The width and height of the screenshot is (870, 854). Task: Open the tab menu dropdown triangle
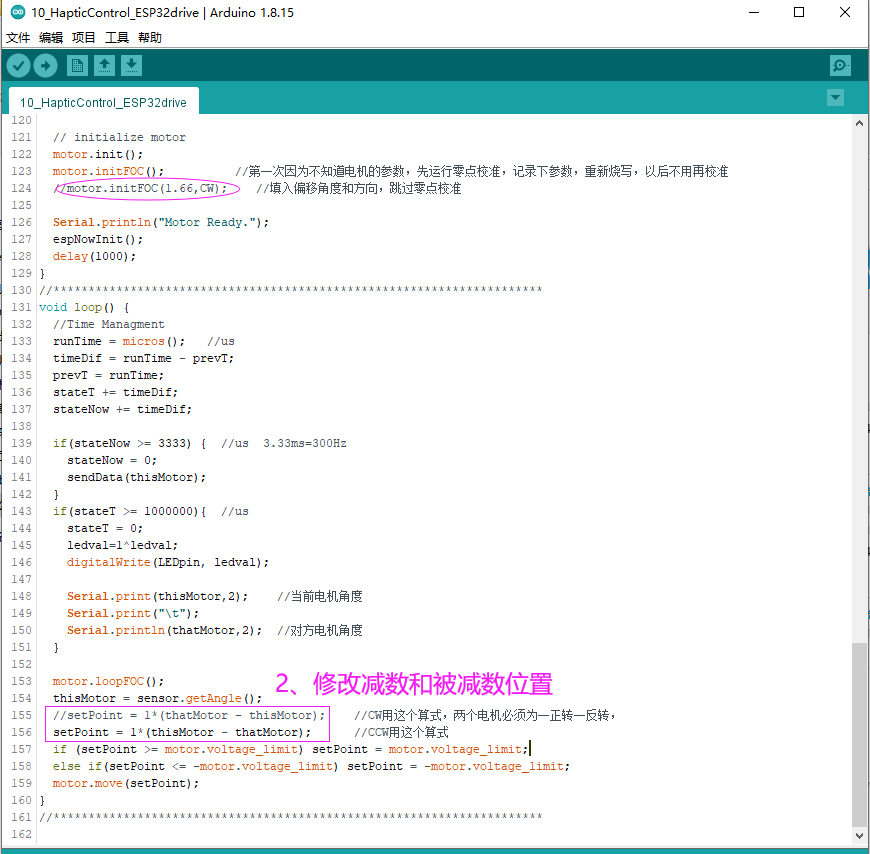pos(834,98)
